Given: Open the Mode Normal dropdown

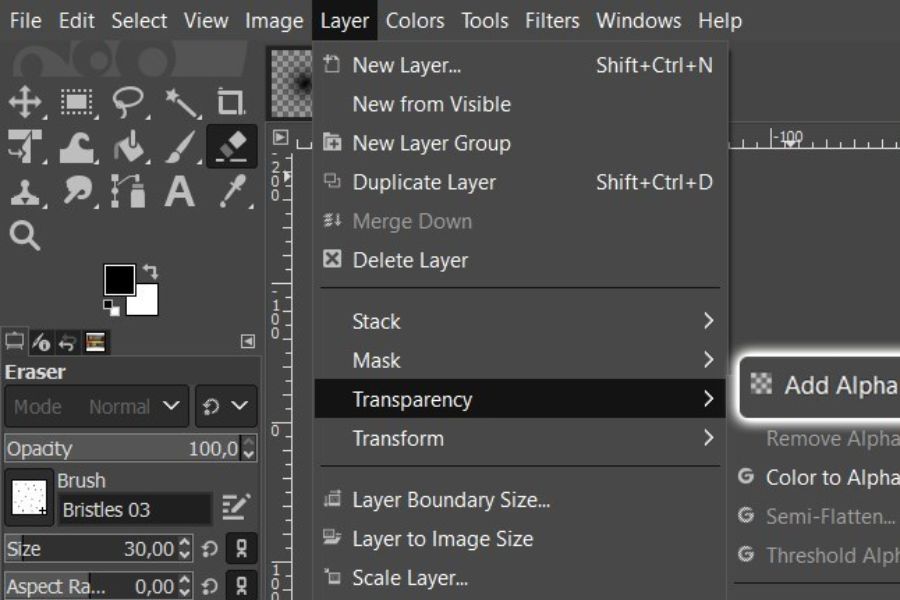Looking at the screenshot, I should (96, 407).
